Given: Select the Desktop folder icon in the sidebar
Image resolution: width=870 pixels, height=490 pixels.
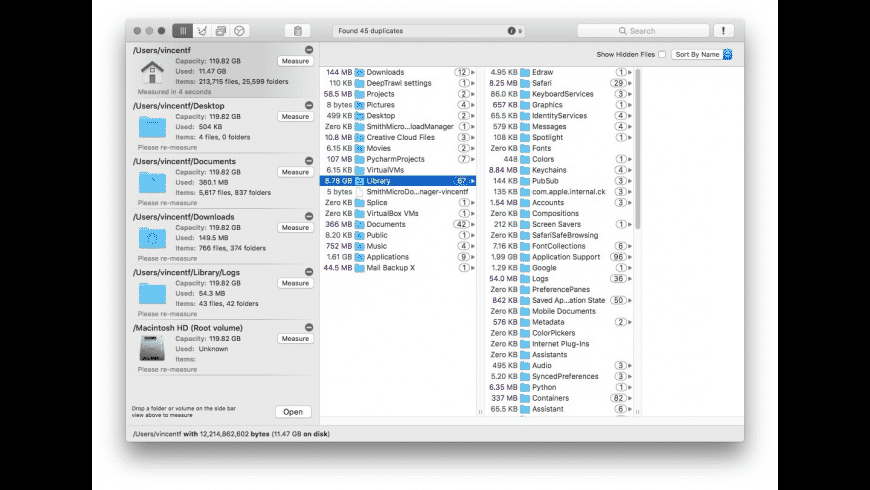Looking at the screenshot, I should point(152,127).
